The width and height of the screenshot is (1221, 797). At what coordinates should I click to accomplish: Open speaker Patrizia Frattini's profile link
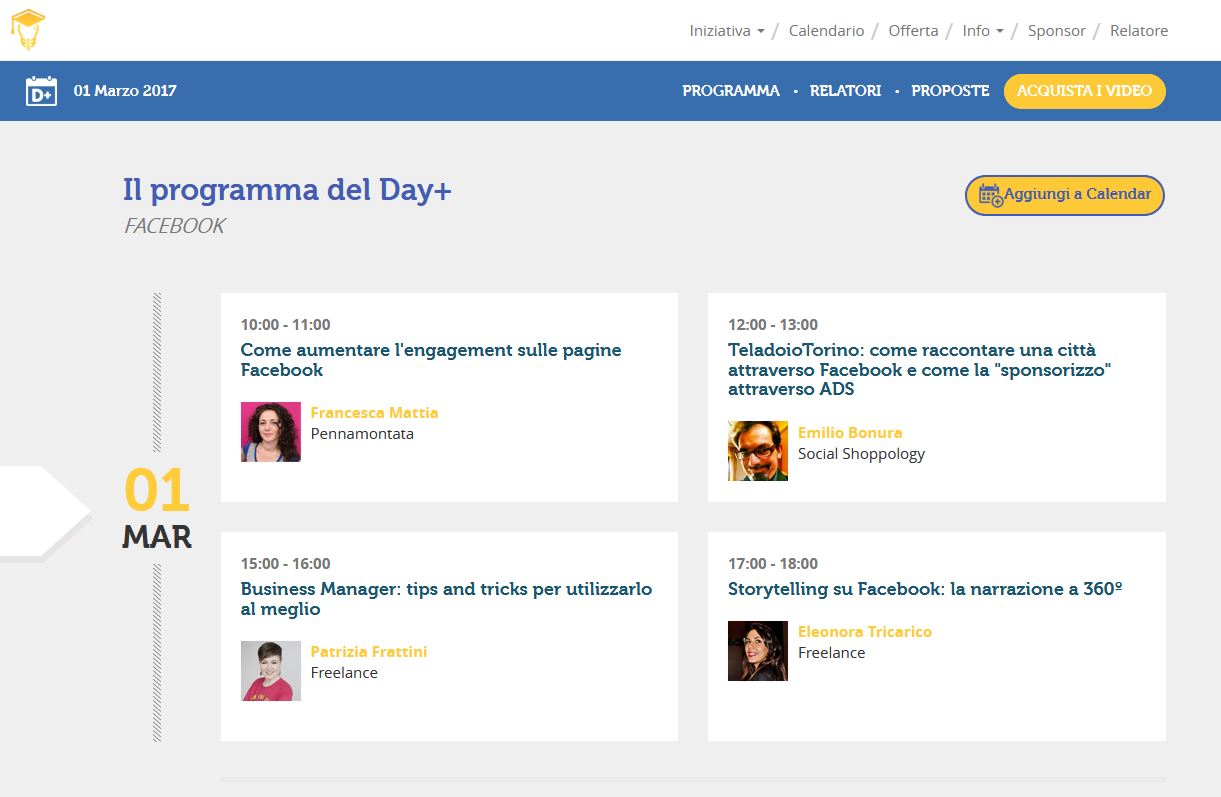(369, 652)
